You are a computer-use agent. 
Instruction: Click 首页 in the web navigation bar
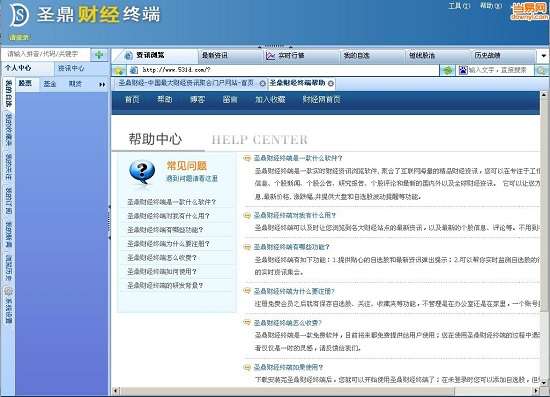point(132,100)
